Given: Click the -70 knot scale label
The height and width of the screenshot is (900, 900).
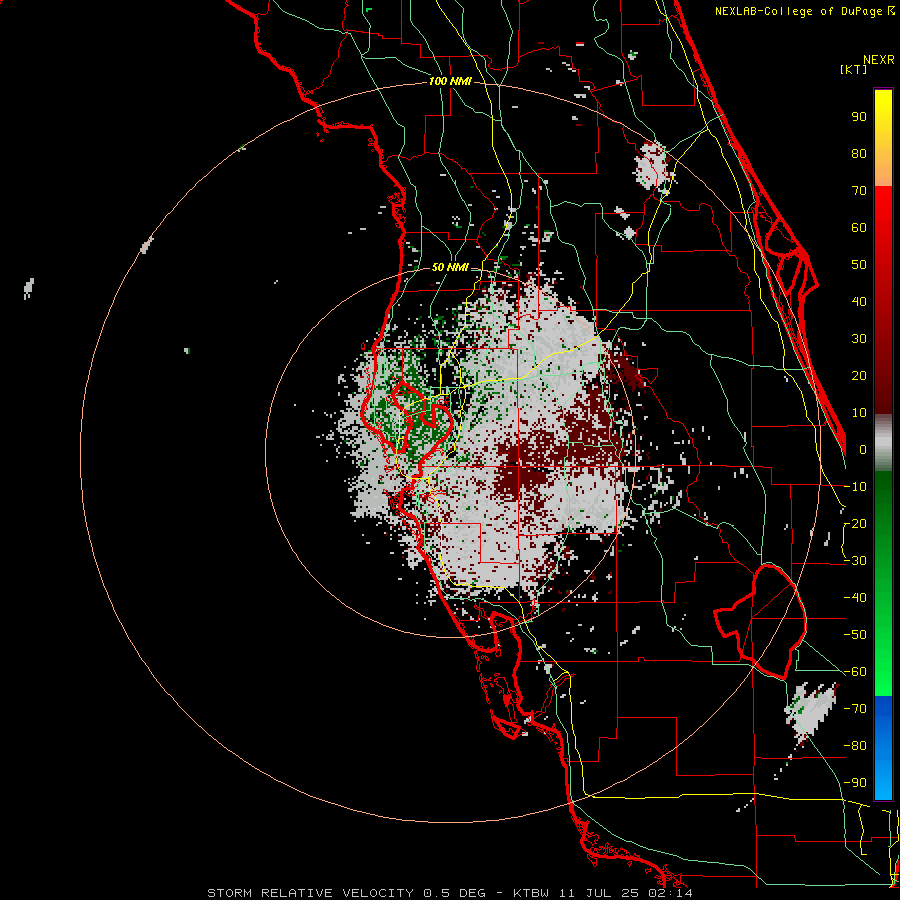Looking at the screenshot, I should 855,709.
